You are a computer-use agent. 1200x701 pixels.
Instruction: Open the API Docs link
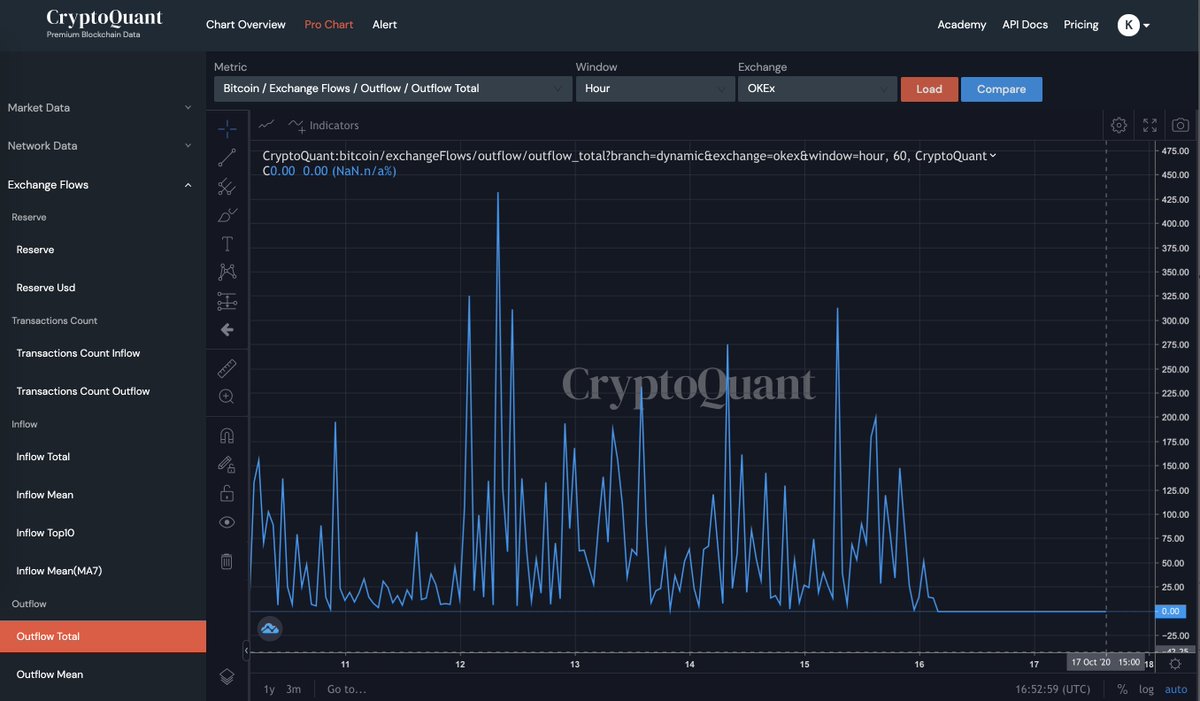[x=1025, y=25]
